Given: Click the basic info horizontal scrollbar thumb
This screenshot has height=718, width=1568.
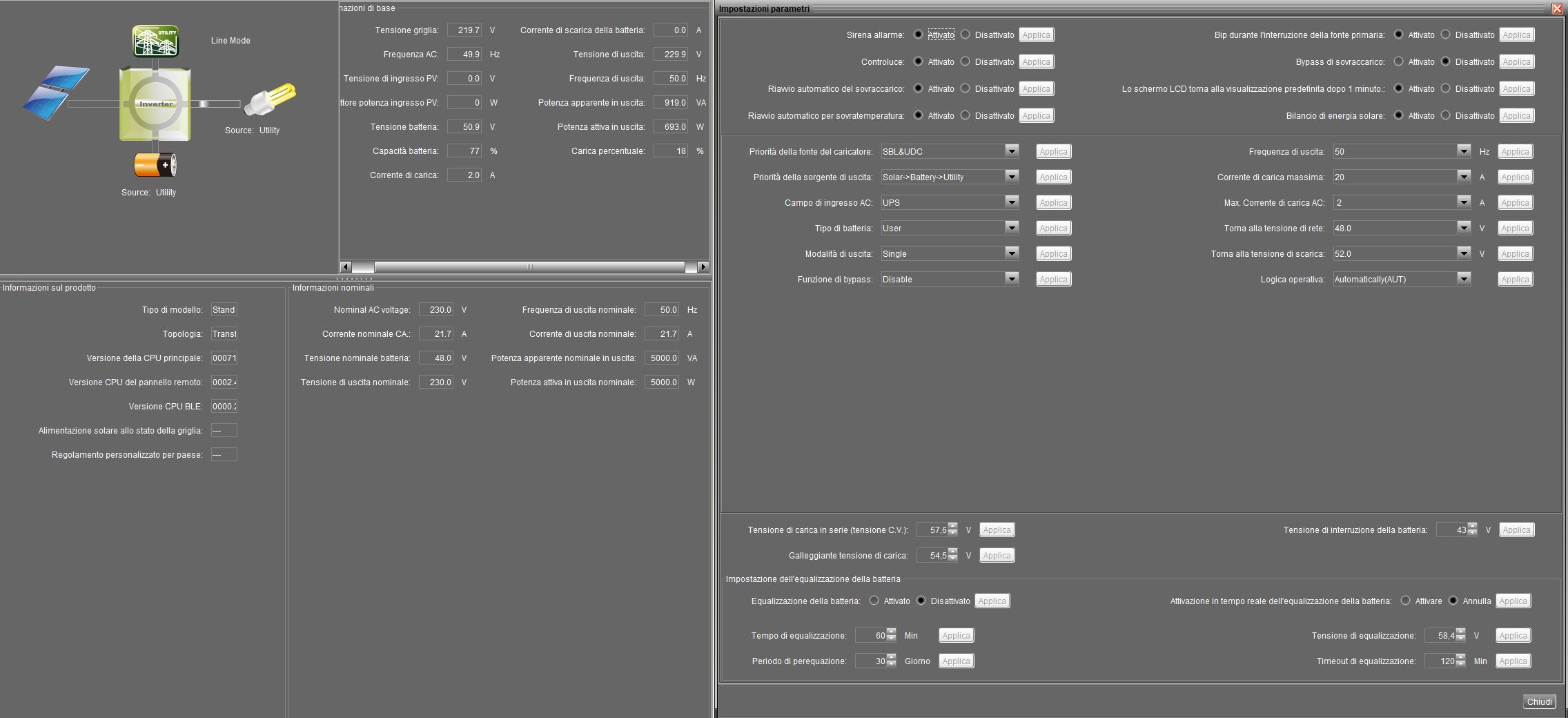Looking at the screenshot, I should tap(529, 266).
